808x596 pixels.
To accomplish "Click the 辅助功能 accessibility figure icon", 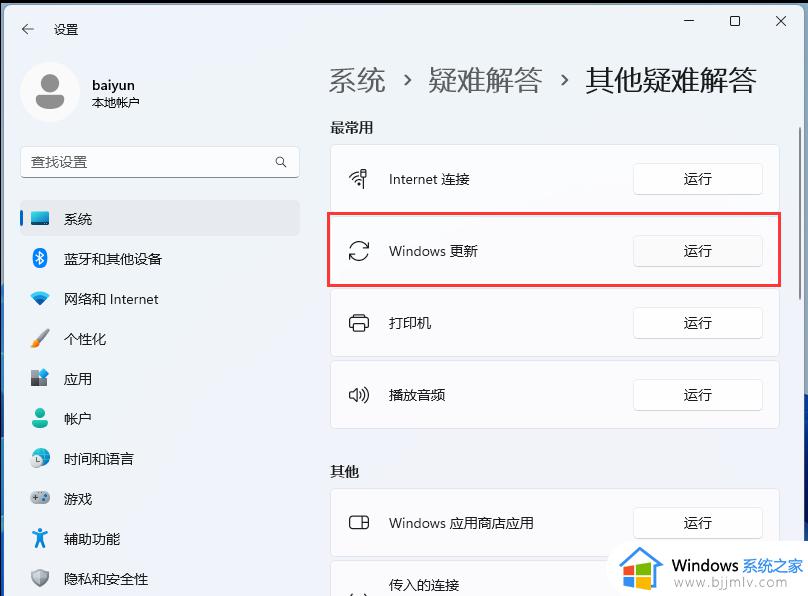I will tap(40, 538).
